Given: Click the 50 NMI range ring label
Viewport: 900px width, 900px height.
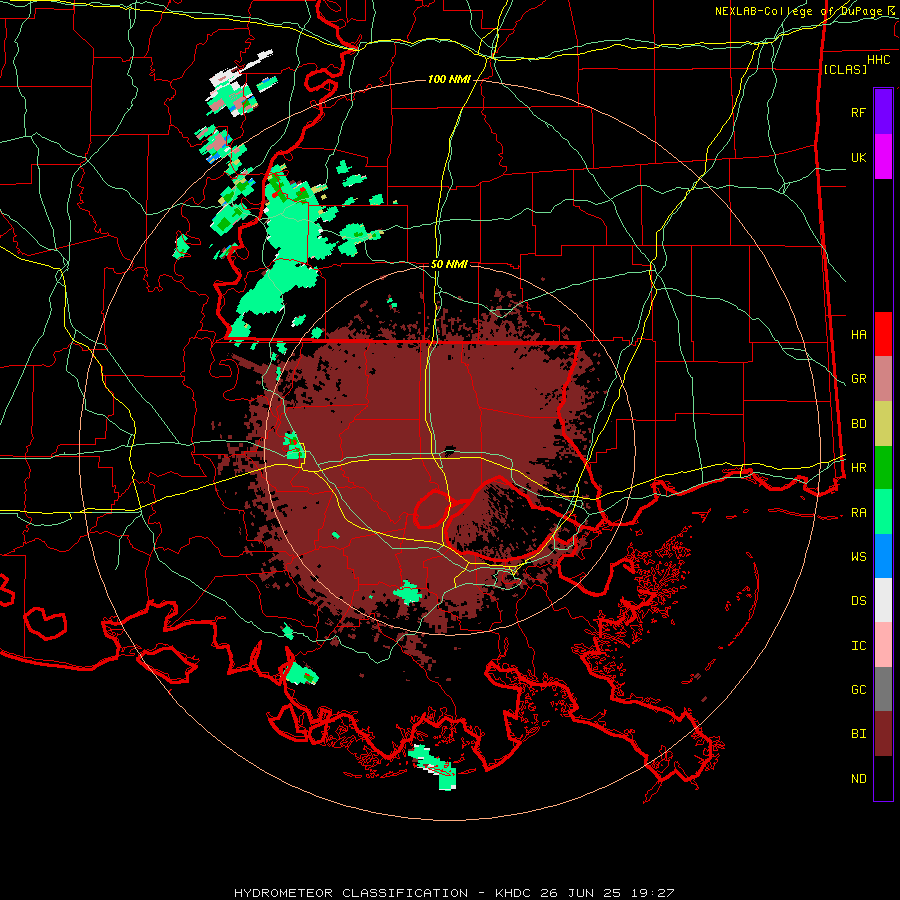Looking at the screenshot, I should 449,264.
